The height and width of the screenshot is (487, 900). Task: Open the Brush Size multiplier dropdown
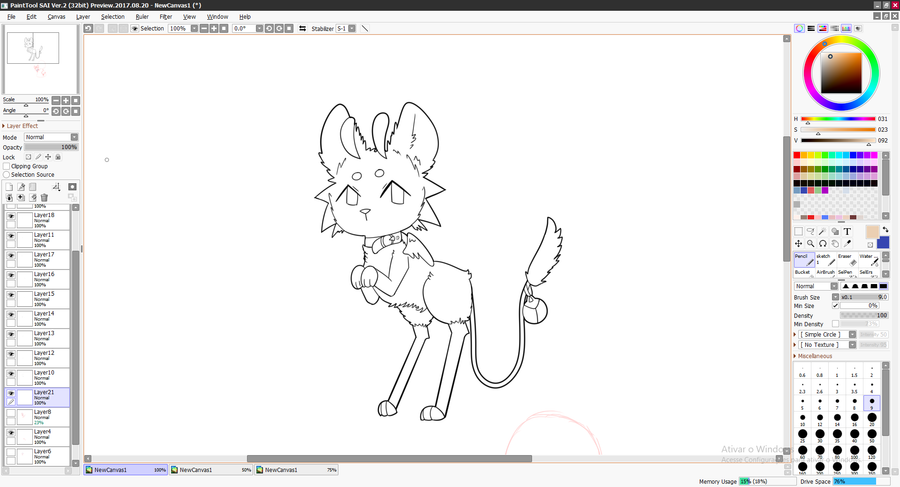(x=835, y=297)
